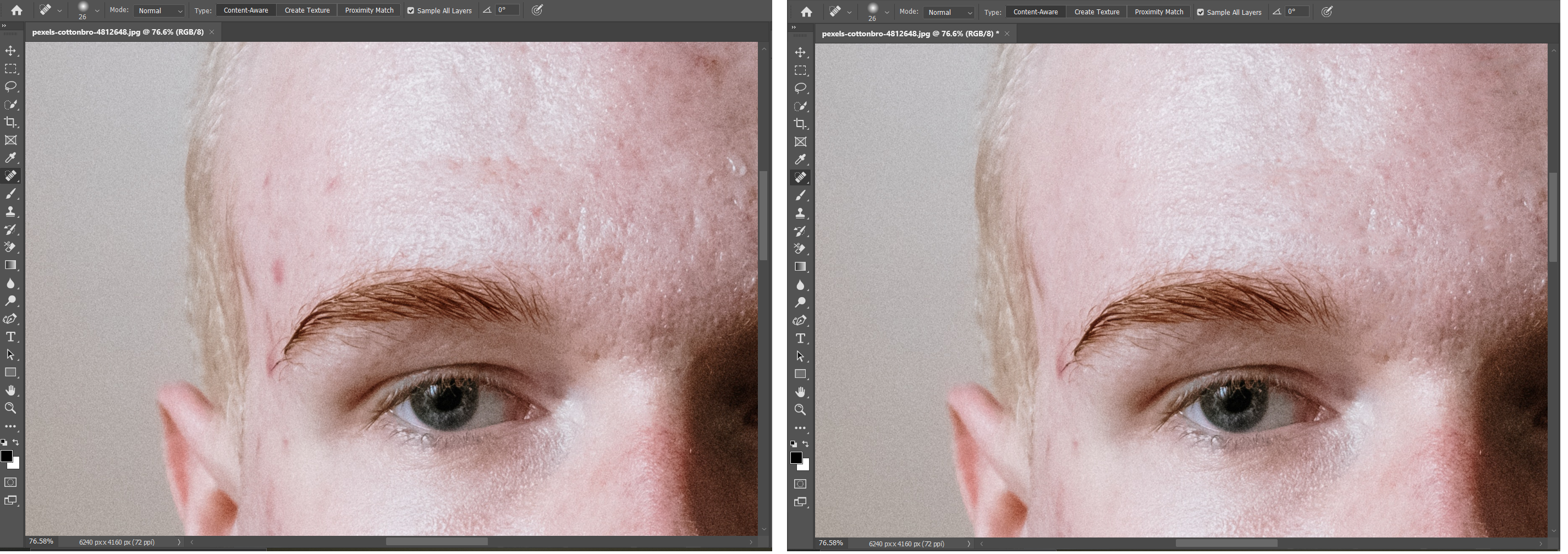The height and width of the screenshot is (554, 1568).
Task: Open Edit Toolbar dots in right window
Action: coord(800,428)
